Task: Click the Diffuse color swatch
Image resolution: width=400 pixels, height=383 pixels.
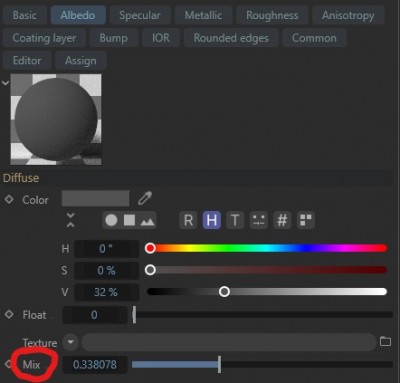Action: point(95,199)
